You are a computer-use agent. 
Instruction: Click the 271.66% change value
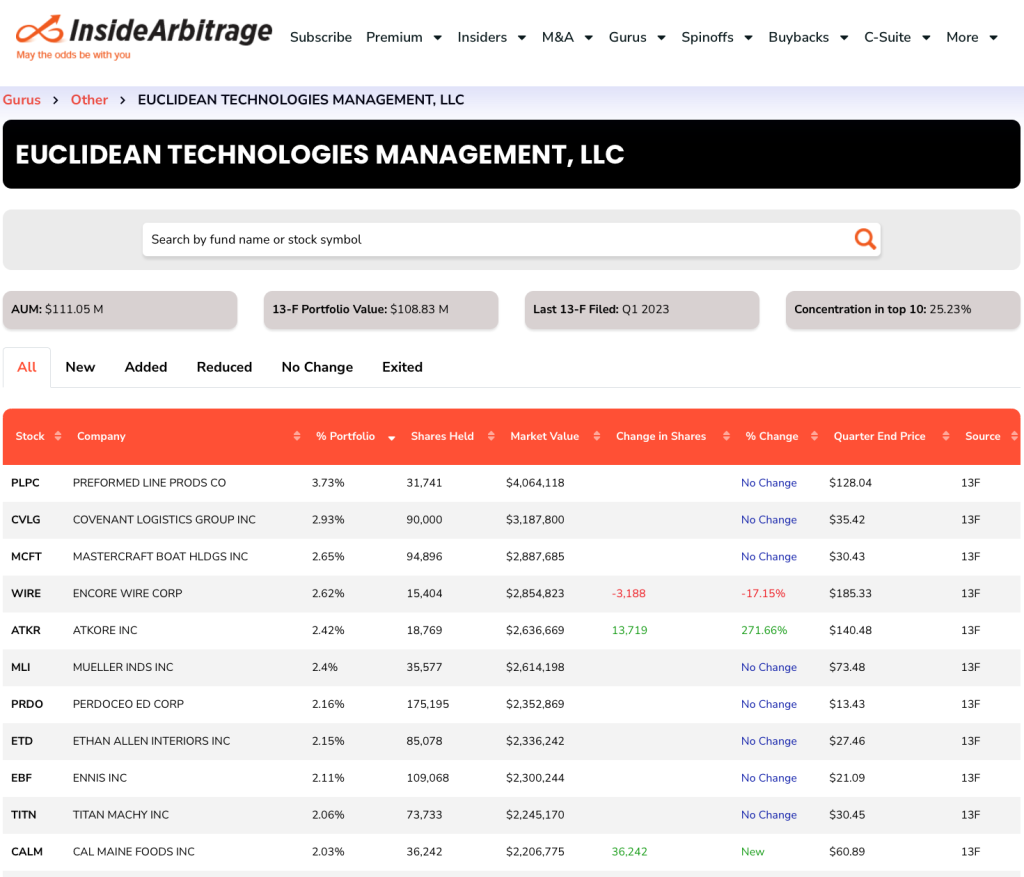click(x=764, y=630)
